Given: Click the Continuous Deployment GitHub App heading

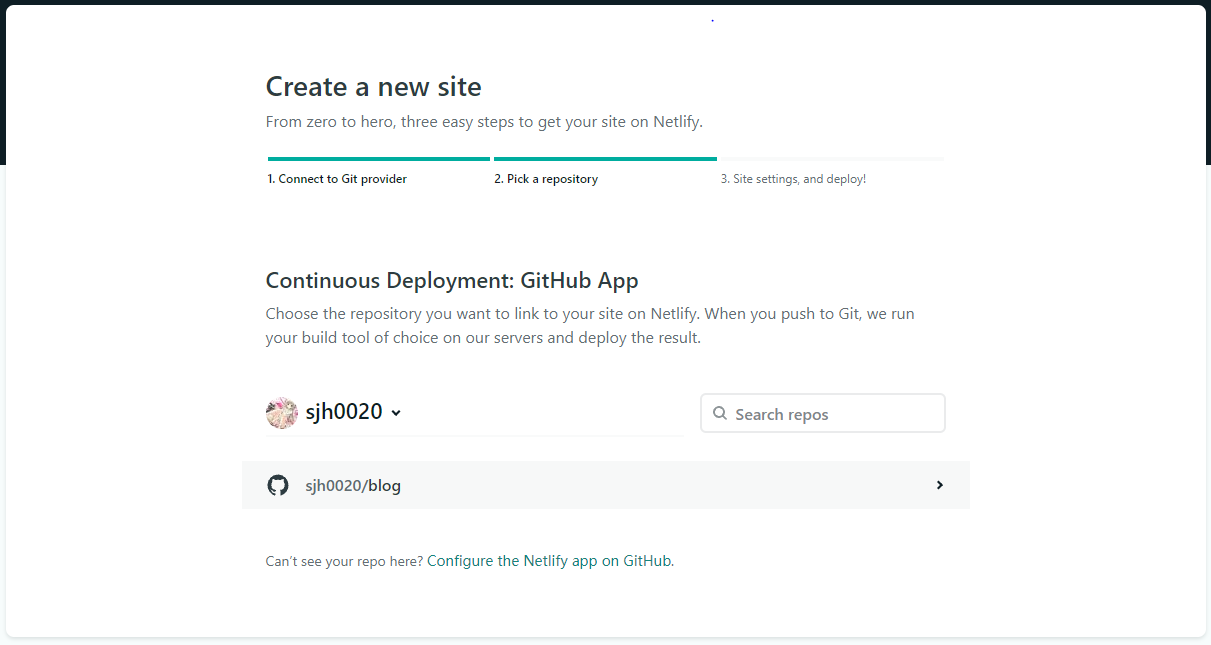Looking at the screenshot, I should coord(451,280).
